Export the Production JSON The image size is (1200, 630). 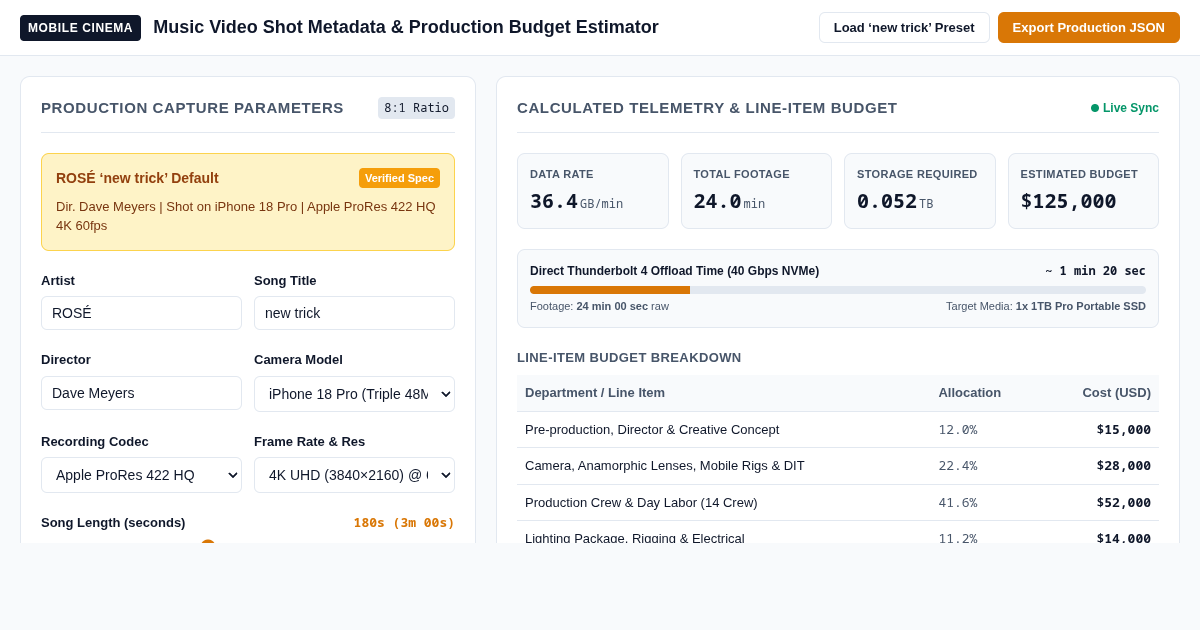click(x=1089, y=27)
